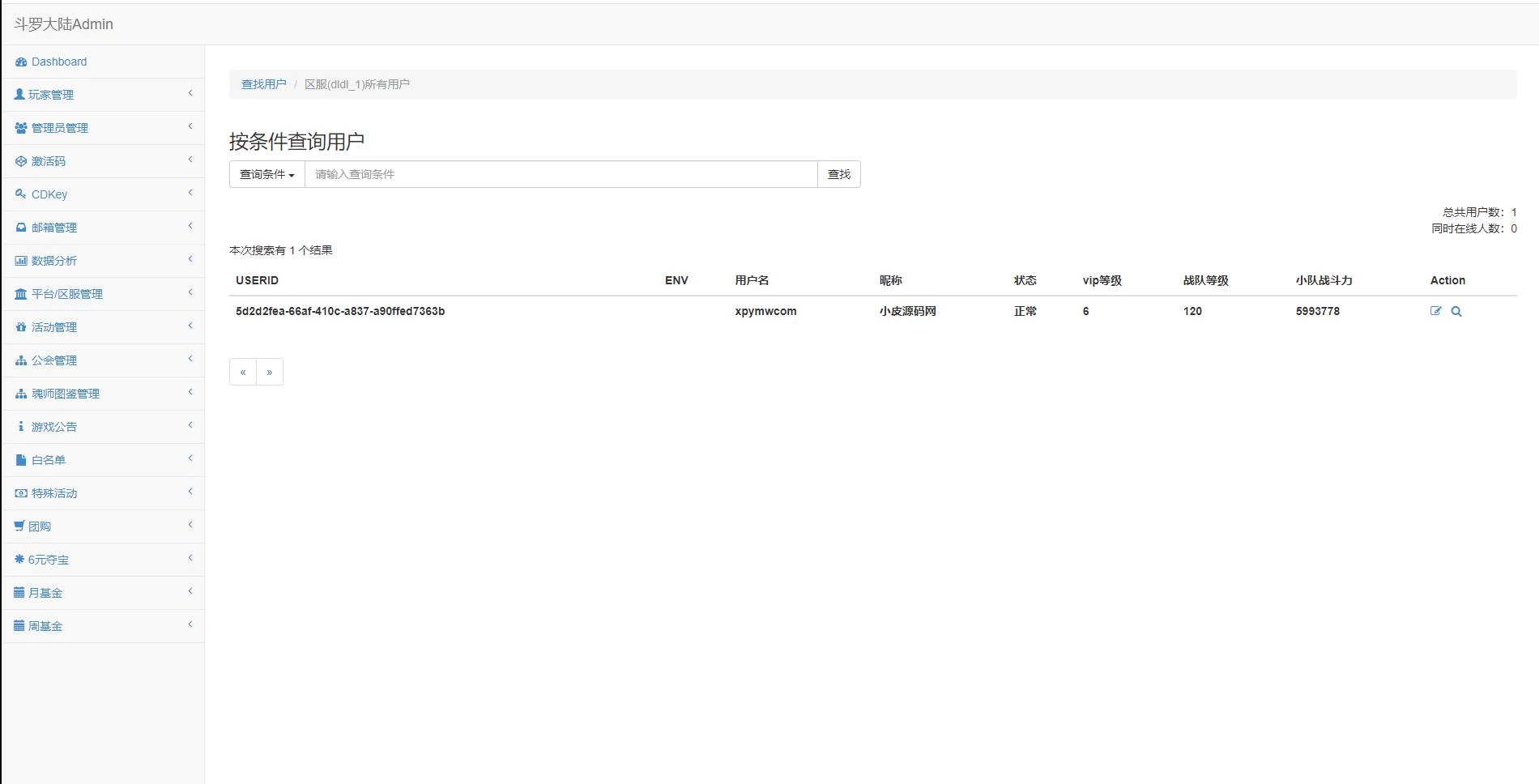Expand the 邮箱管理 chevron arrow
Viewport: 1539px width, 784px height.
(x=190, y=227)
